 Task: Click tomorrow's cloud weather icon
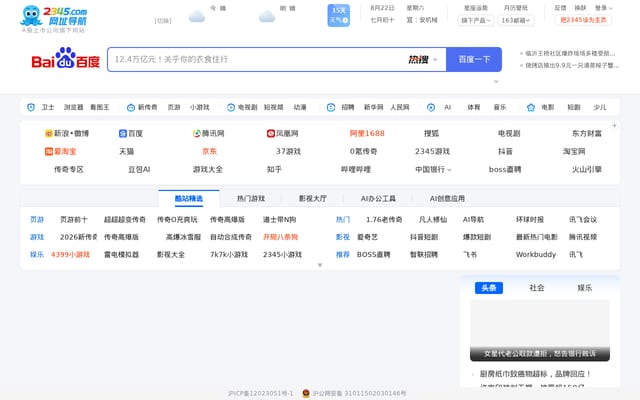pos(267,17)
